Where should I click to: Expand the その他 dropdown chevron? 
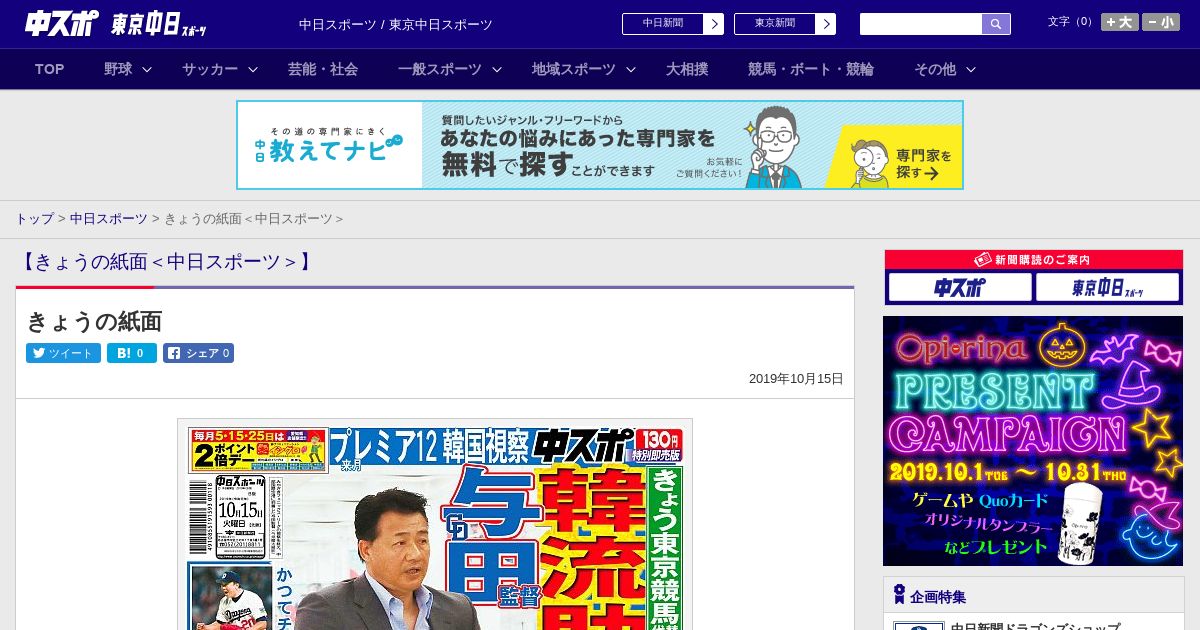click(971, 69)
